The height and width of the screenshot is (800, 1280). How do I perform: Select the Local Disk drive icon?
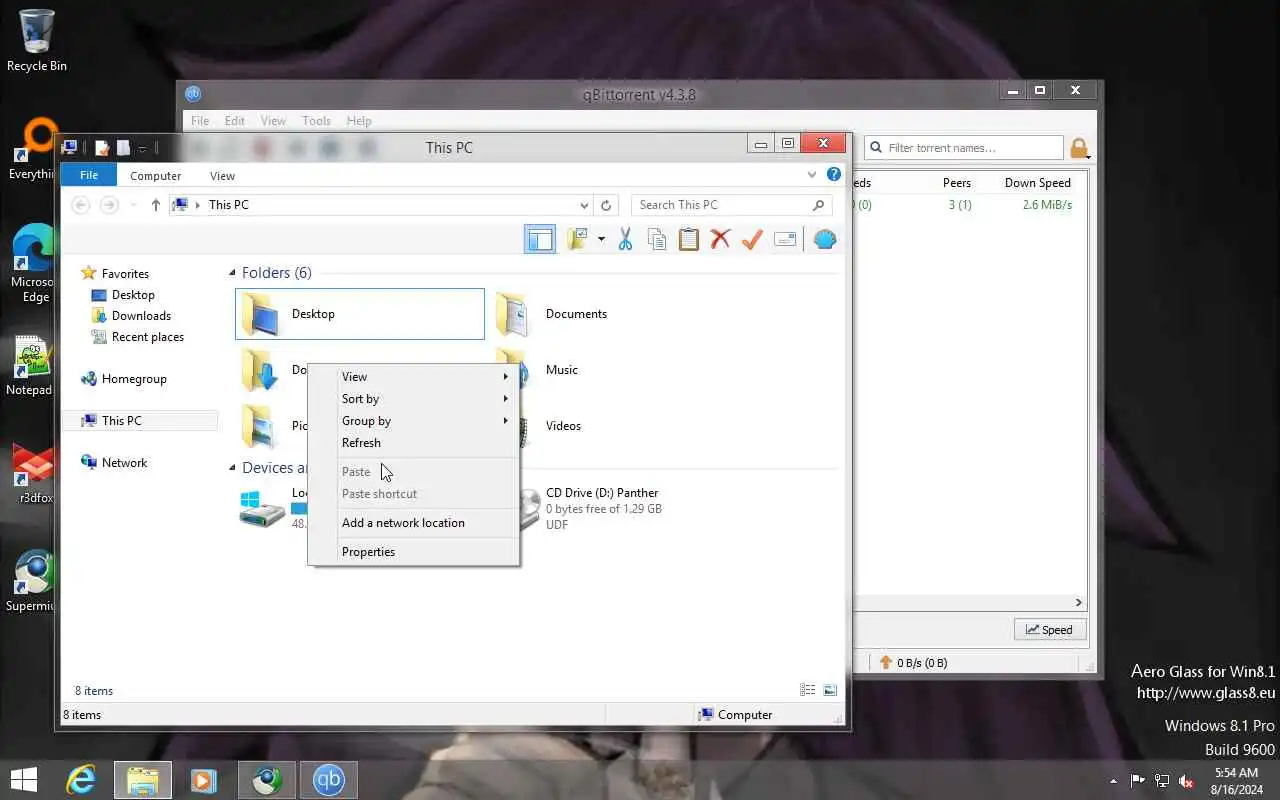(262, 508)
